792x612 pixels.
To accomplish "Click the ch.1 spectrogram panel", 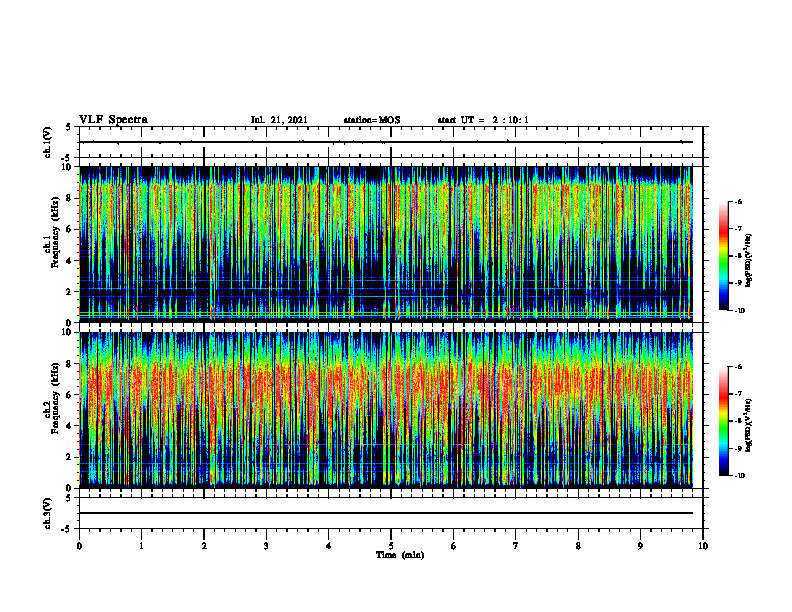I will [386, 244].
